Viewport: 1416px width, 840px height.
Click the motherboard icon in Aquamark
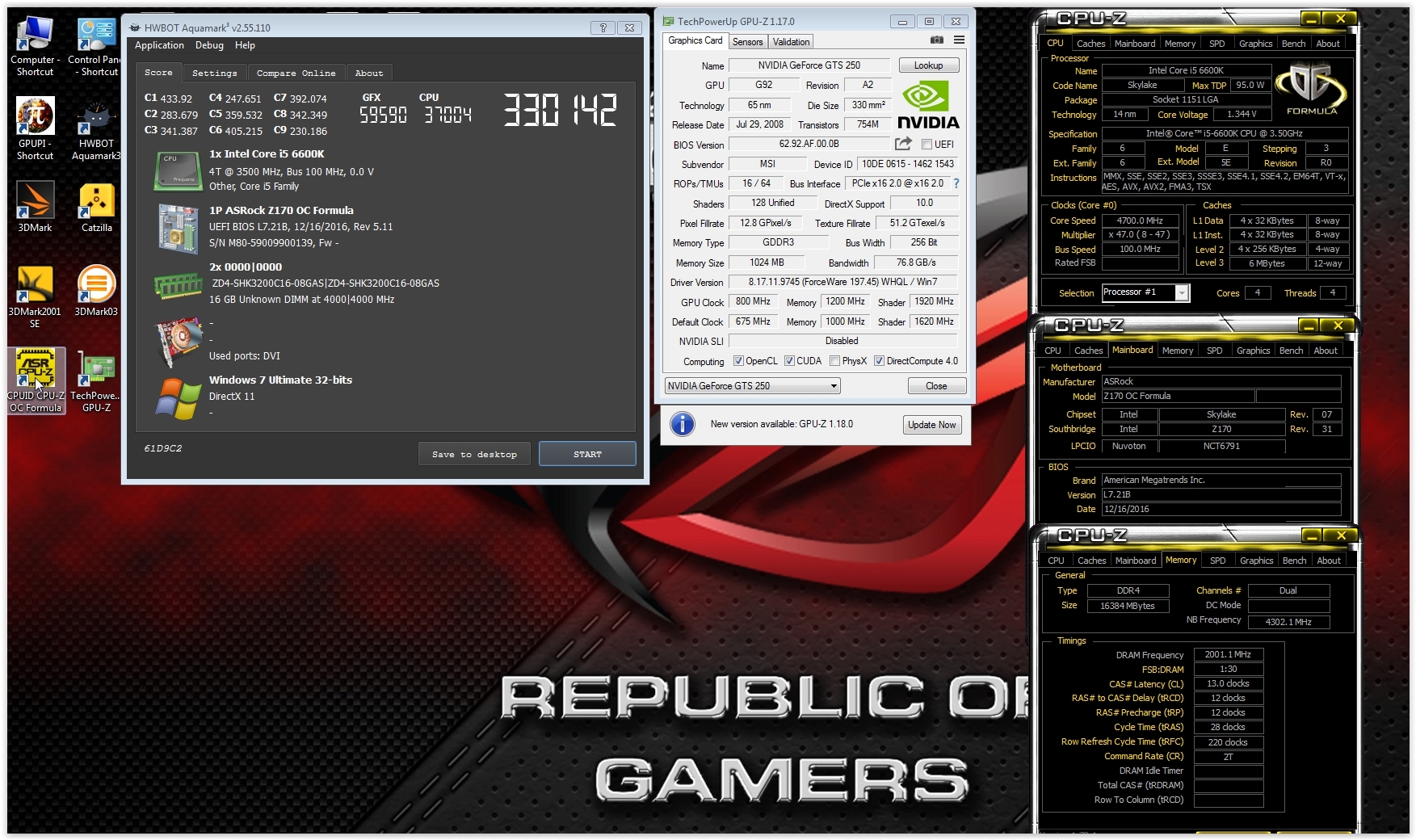[179, 228]
